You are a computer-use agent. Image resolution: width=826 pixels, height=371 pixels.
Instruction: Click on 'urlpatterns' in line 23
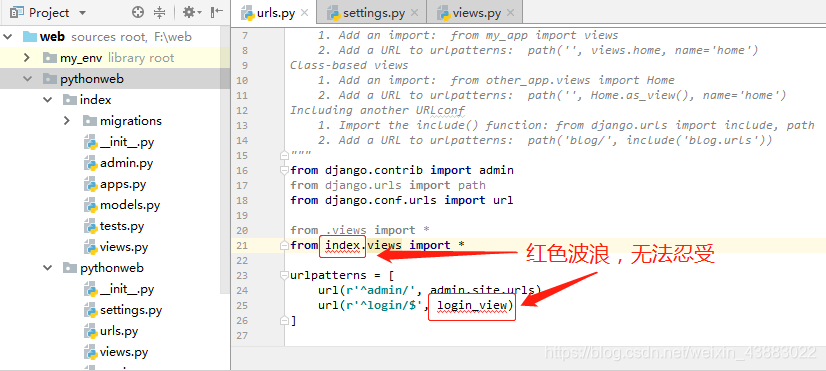328,275
